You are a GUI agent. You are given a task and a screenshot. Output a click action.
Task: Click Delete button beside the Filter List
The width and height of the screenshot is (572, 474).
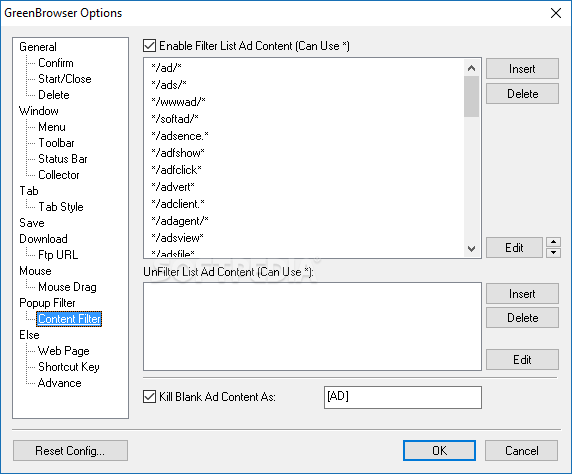pos(522,94)
